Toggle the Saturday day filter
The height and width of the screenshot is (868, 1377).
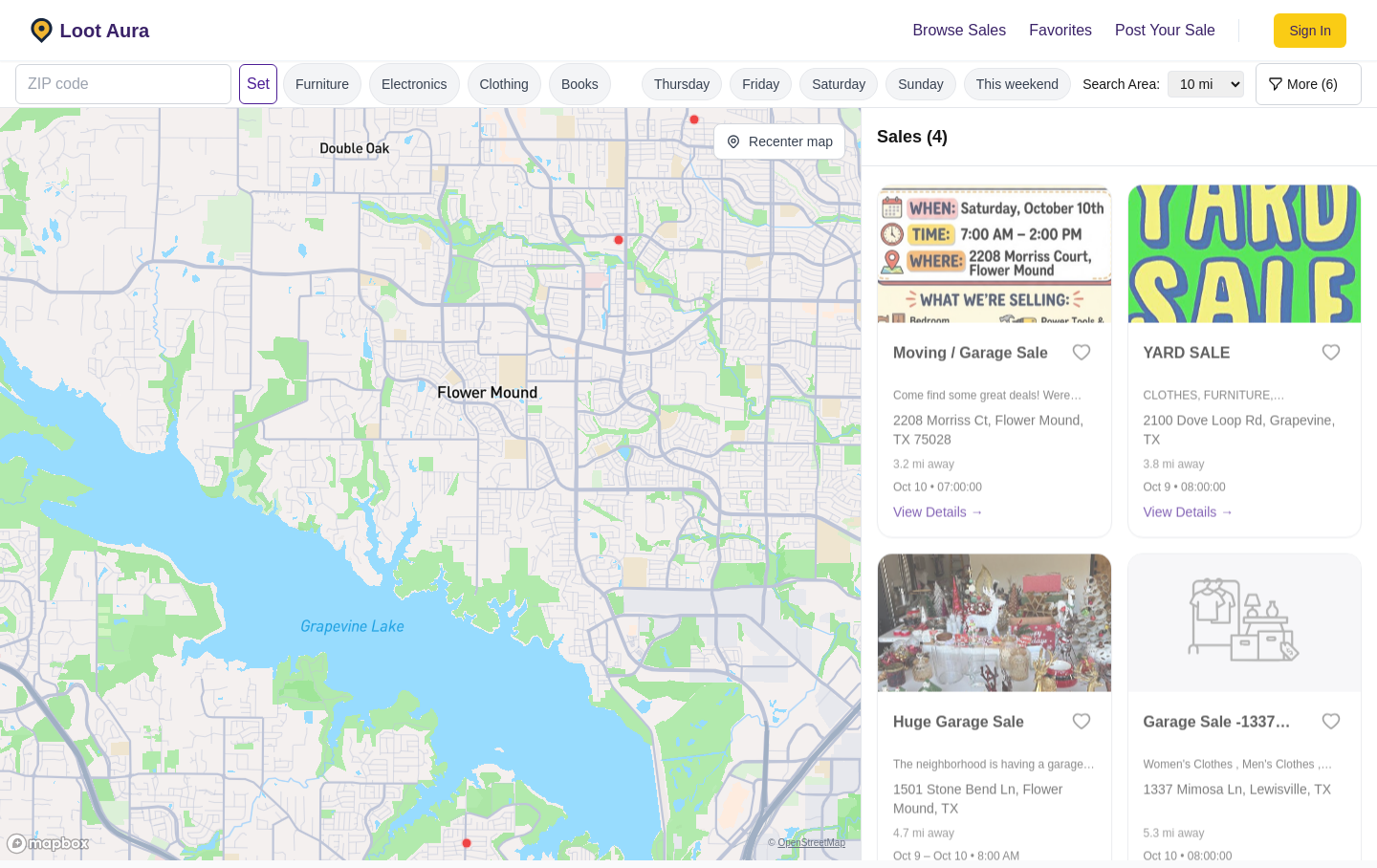pyautogui.click(x=839, y=84)
